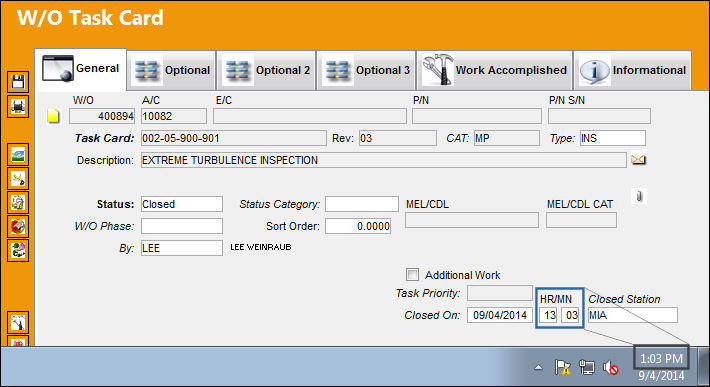The height and width of the screenshot is (387, 710).
Task: Click the Description field EXTREME TURBULENCE INSPECTION
Action: tap(384, 160)
